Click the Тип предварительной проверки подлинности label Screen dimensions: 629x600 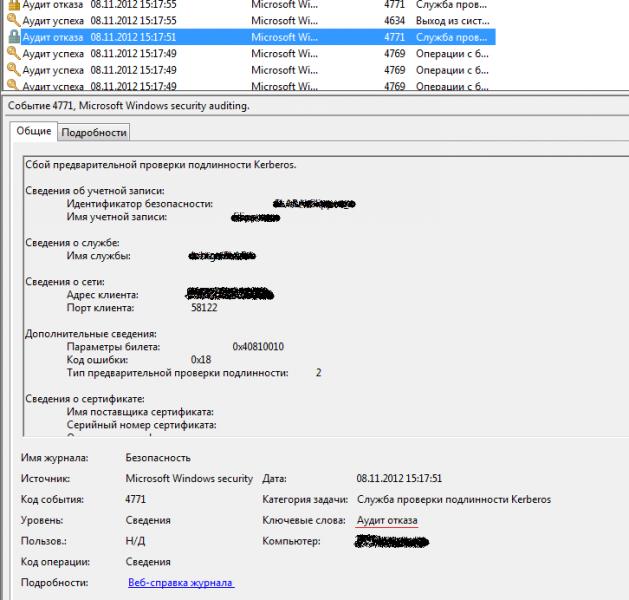point(177,373)
